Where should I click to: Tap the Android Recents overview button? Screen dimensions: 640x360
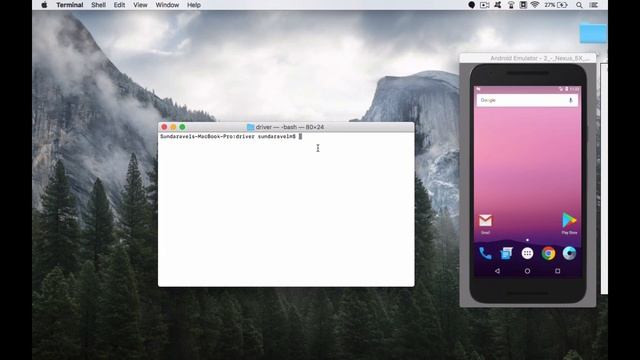tap(558, 271)
